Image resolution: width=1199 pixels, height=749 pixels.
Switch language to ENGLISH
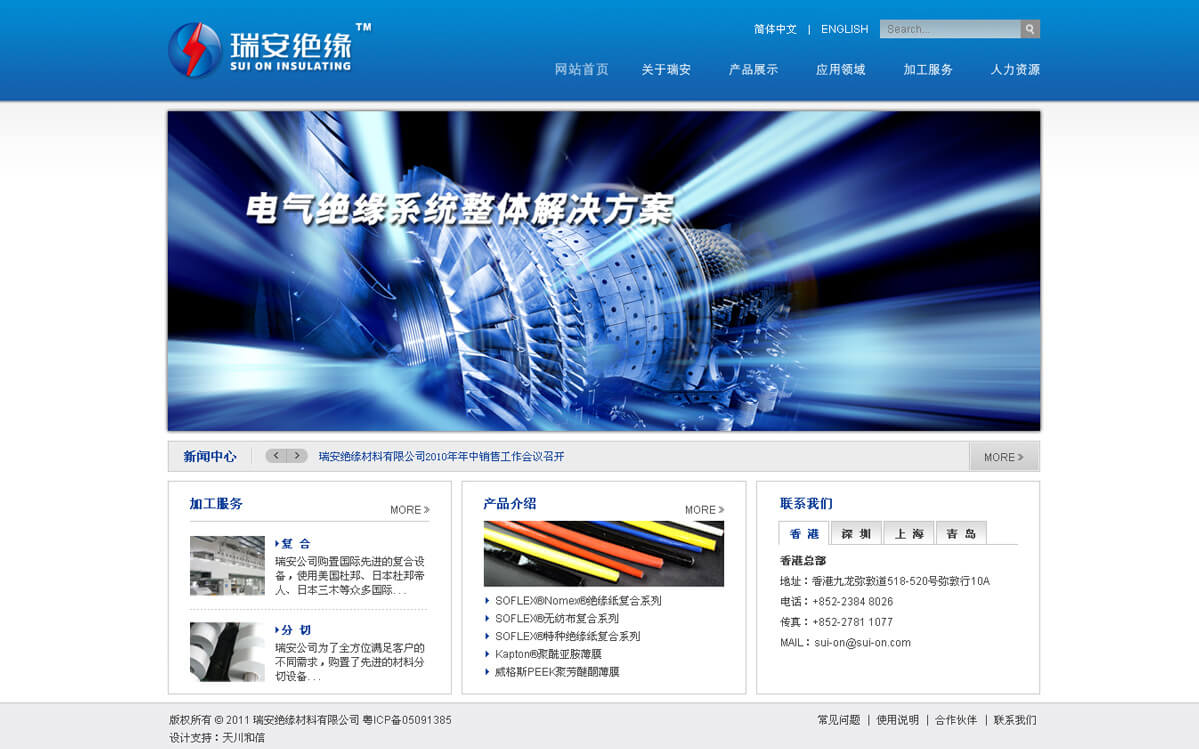pyautogui.click(x=844, y=29)
